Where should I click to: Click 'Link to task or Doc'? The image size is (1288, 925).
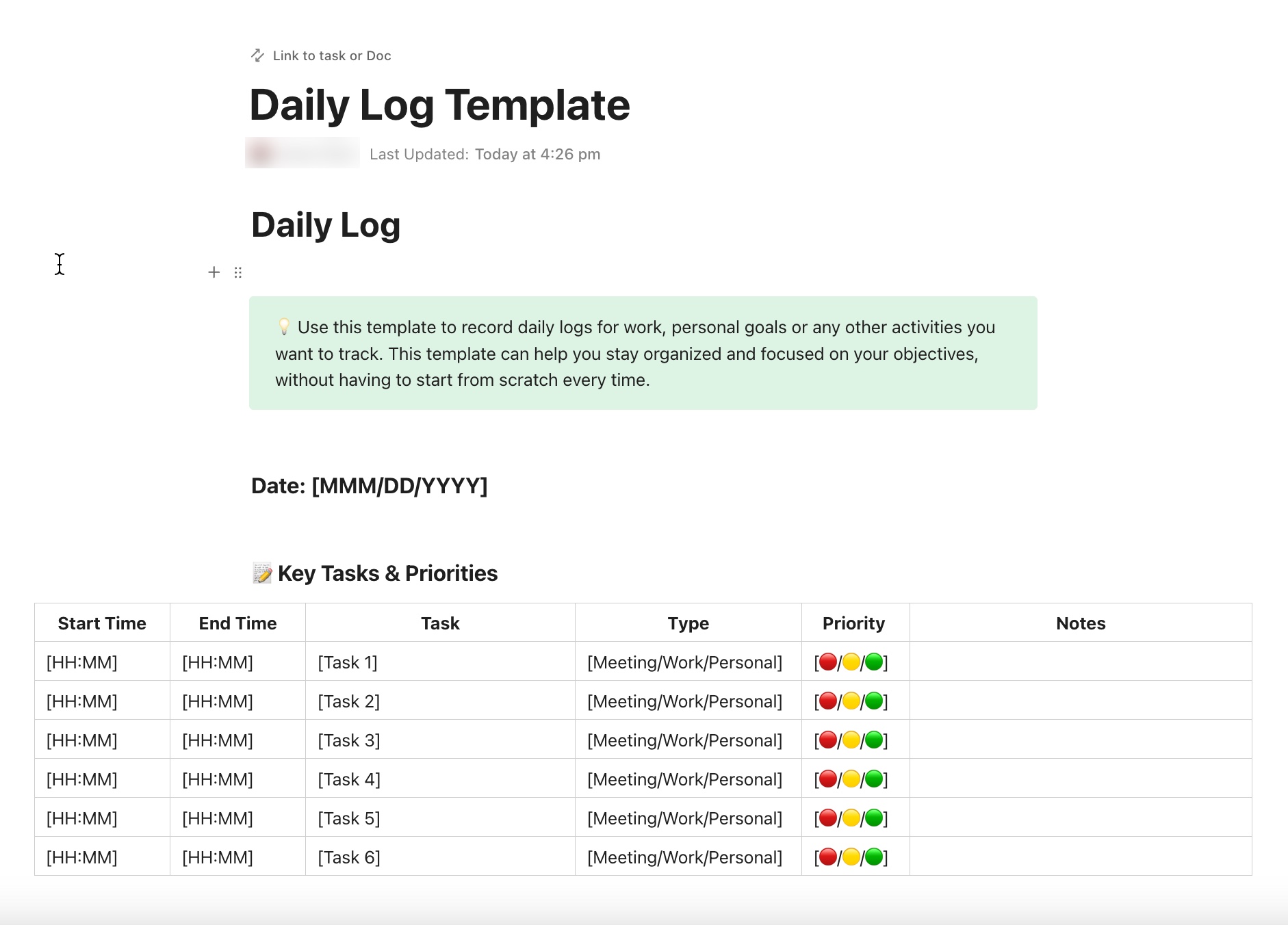331,55
